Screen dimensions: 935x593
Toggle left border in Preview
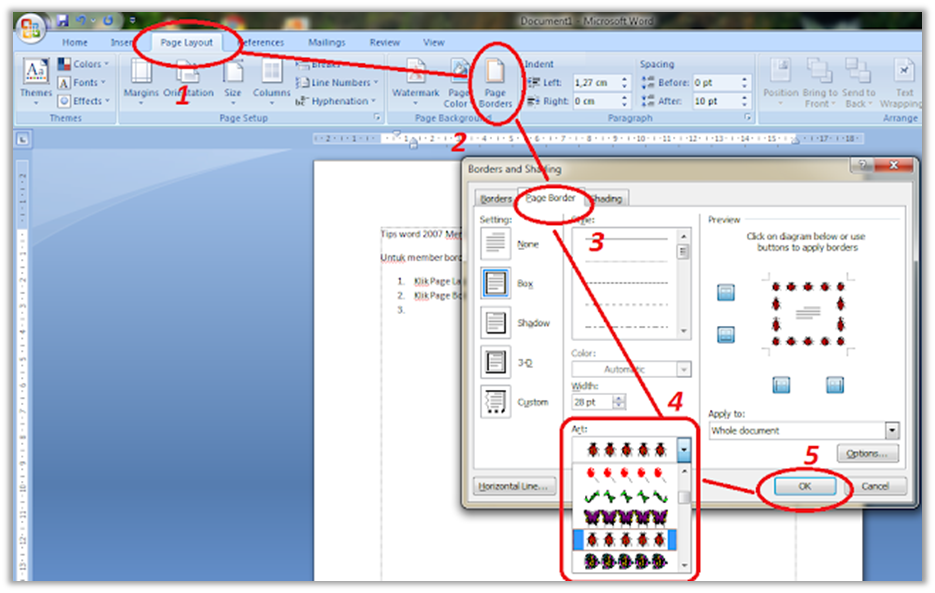(x=781, y=385)
